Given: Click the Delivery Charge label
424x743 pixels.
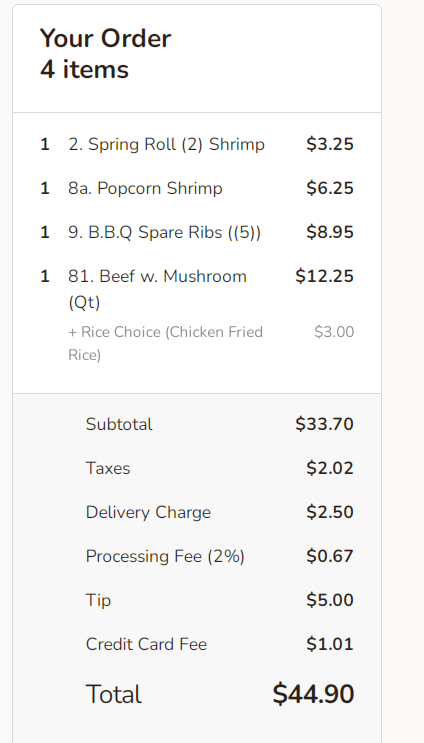Looking at the screenshot, I should point(148,512).
